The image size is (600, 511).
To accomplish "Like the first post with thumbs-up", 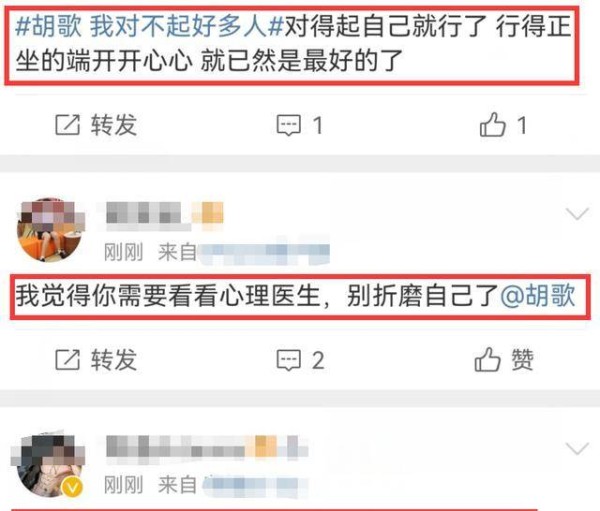I will coord(503,124).
